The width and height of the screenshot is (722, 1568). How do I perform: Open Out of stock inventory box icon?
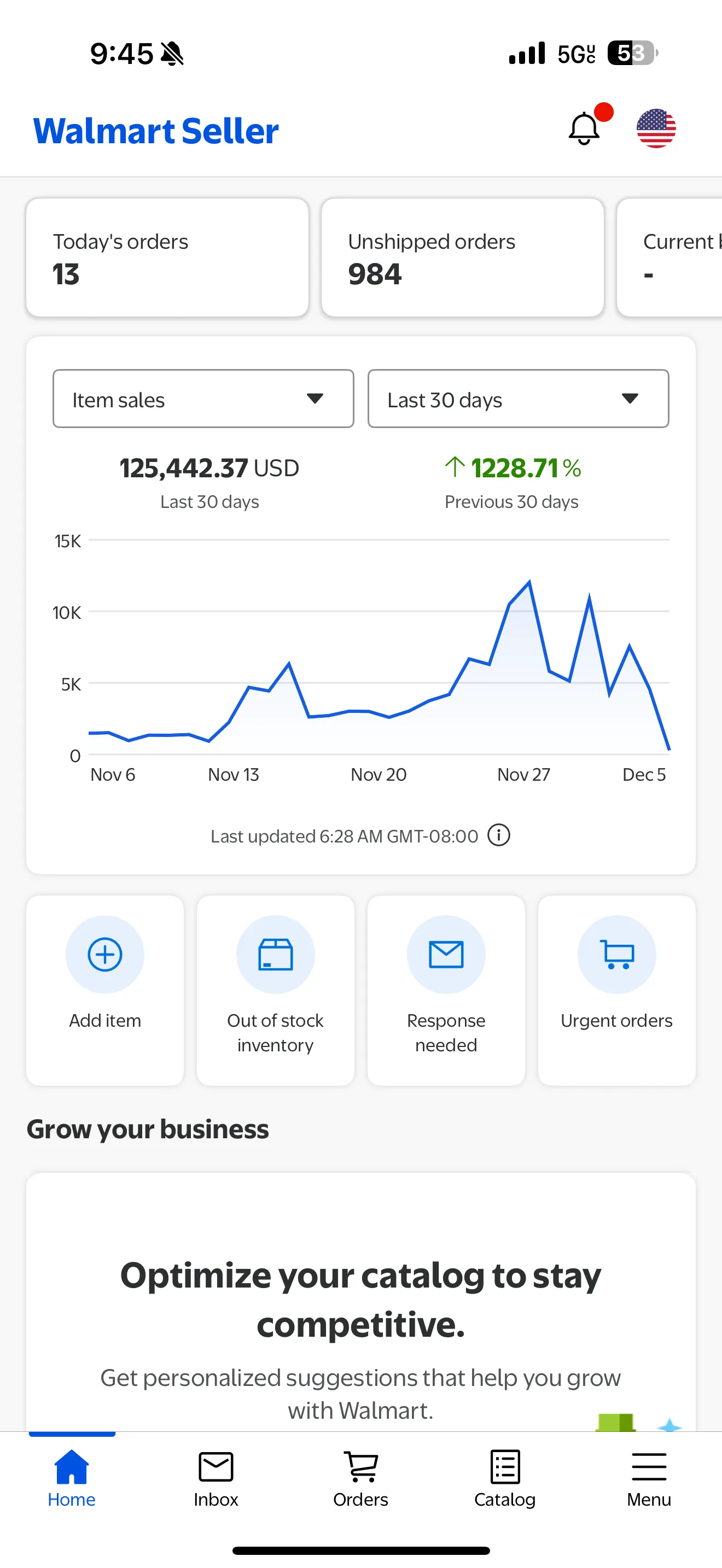(x=275, y=954)
